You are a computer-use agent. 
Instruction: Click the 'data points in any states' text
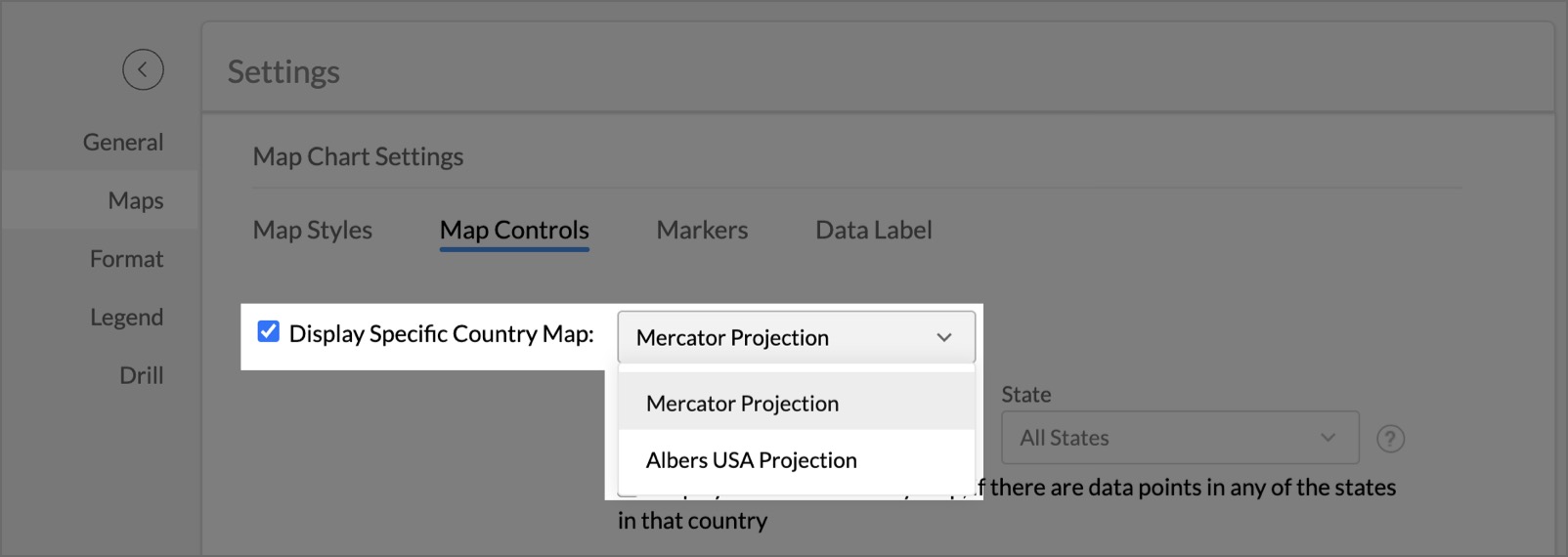(x=1193, y=488)
